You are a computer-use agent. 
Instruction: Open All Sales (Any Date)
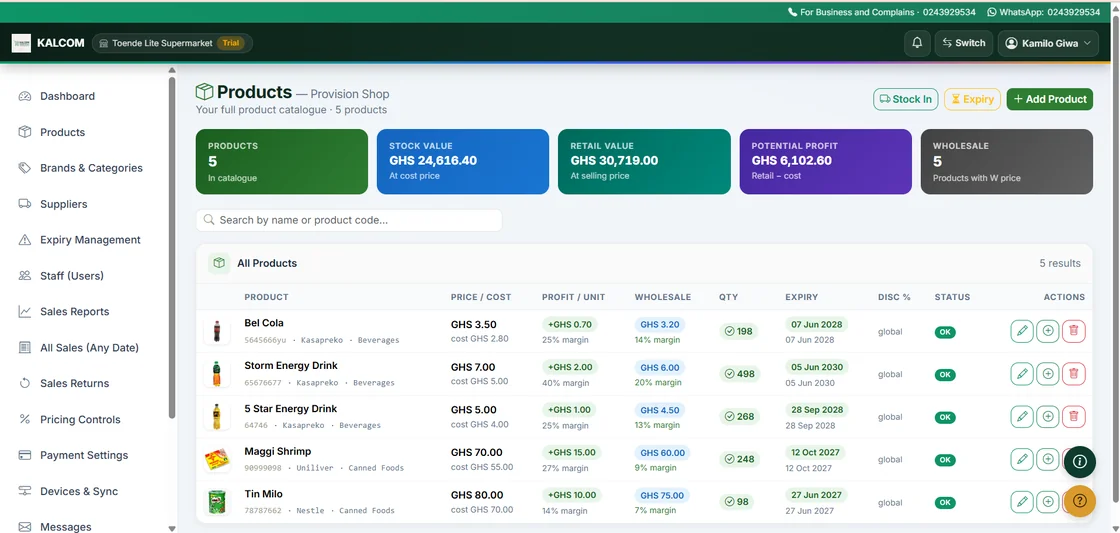89,348
